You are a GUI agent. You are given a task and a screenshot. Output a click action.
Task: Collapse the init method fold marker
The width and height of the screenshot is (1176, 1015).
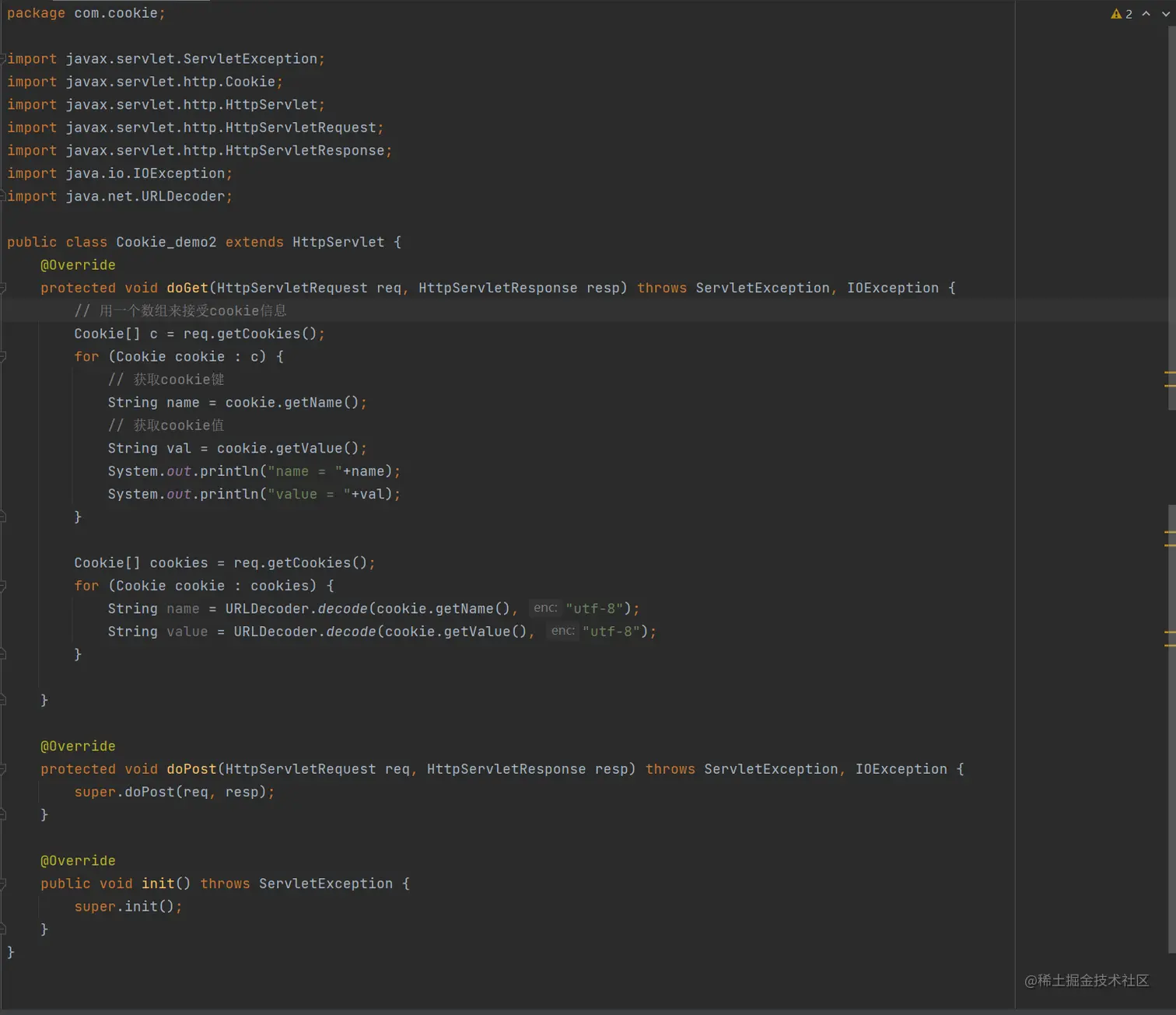click(3, 884)
